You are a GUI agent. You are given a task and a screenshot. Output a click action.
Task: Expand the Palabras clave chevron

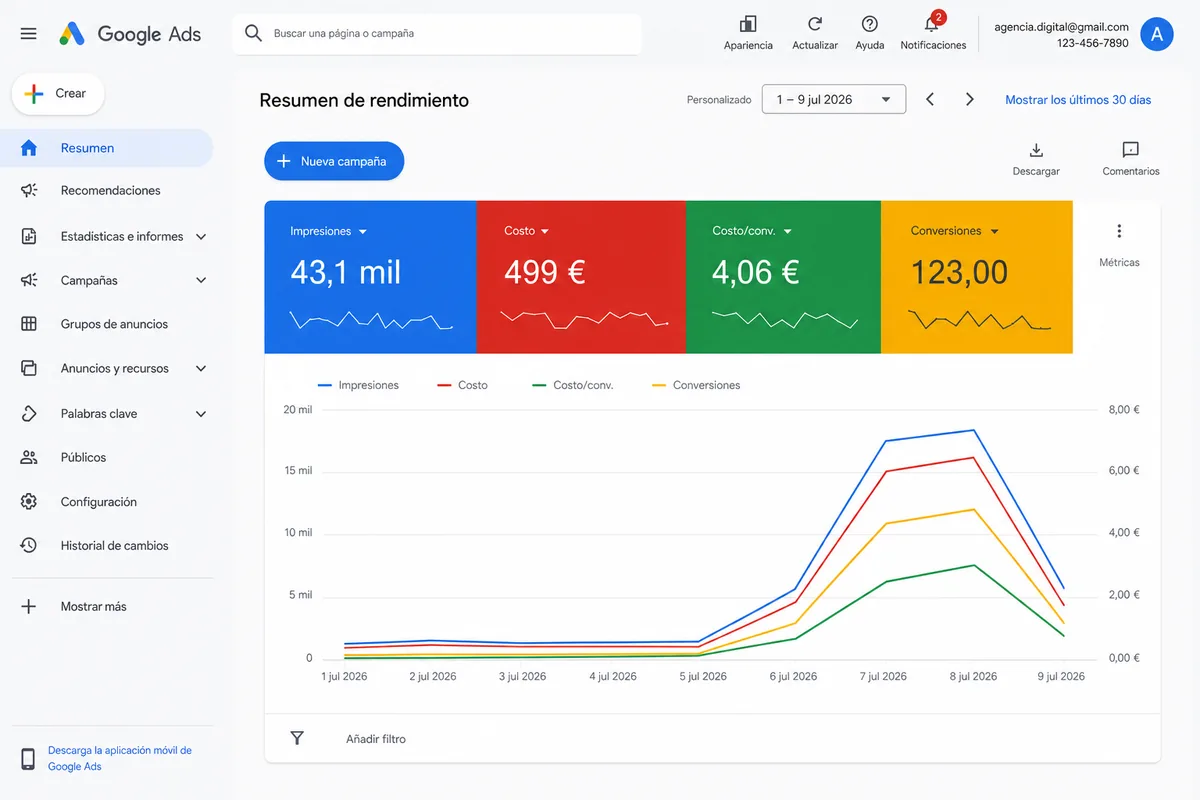click(201, 414)
